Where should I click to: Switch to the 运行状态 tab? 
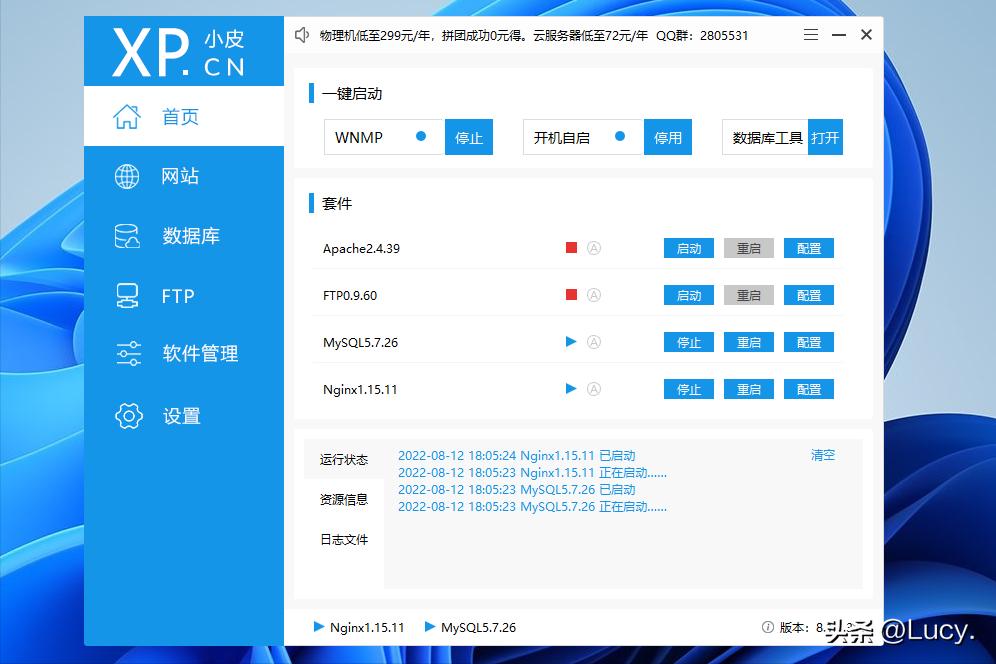(344, 459)
